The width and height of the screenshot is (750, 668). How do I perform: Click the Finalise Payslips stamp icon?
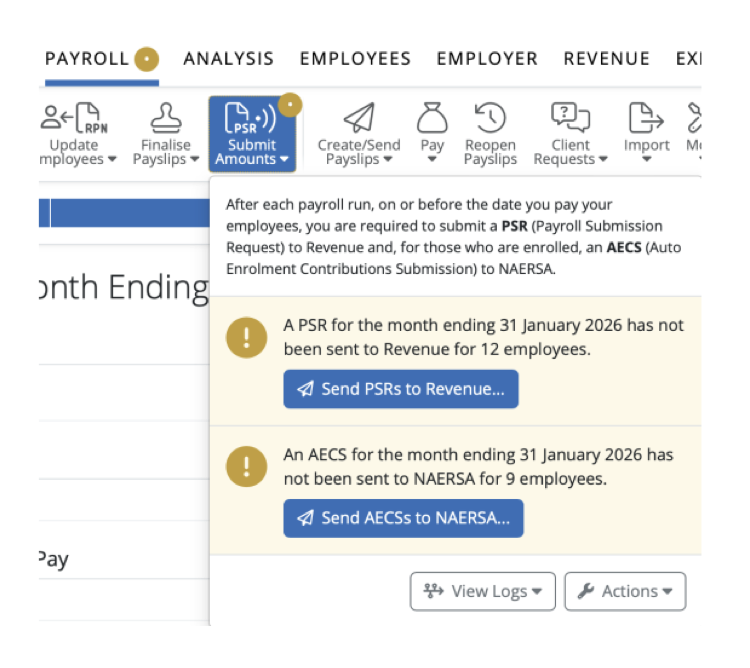click(x=165, y=118)
